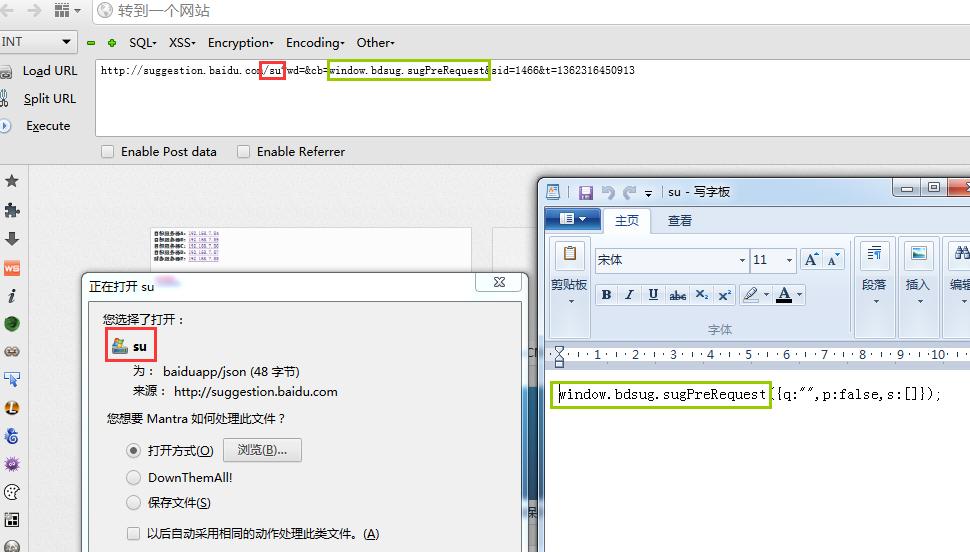Click the orange WS sidebar icon

point(12,268)
